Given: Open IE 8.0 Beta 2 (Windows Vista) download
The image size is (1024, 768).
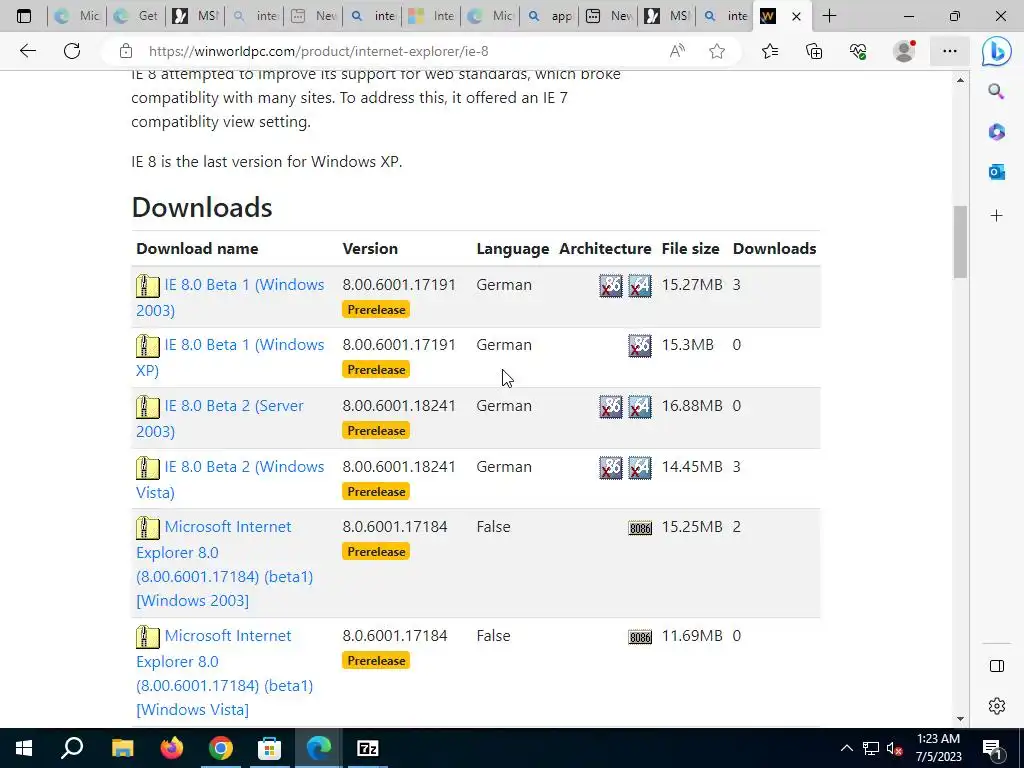Looking at the screenshot, I should (230, 479).
